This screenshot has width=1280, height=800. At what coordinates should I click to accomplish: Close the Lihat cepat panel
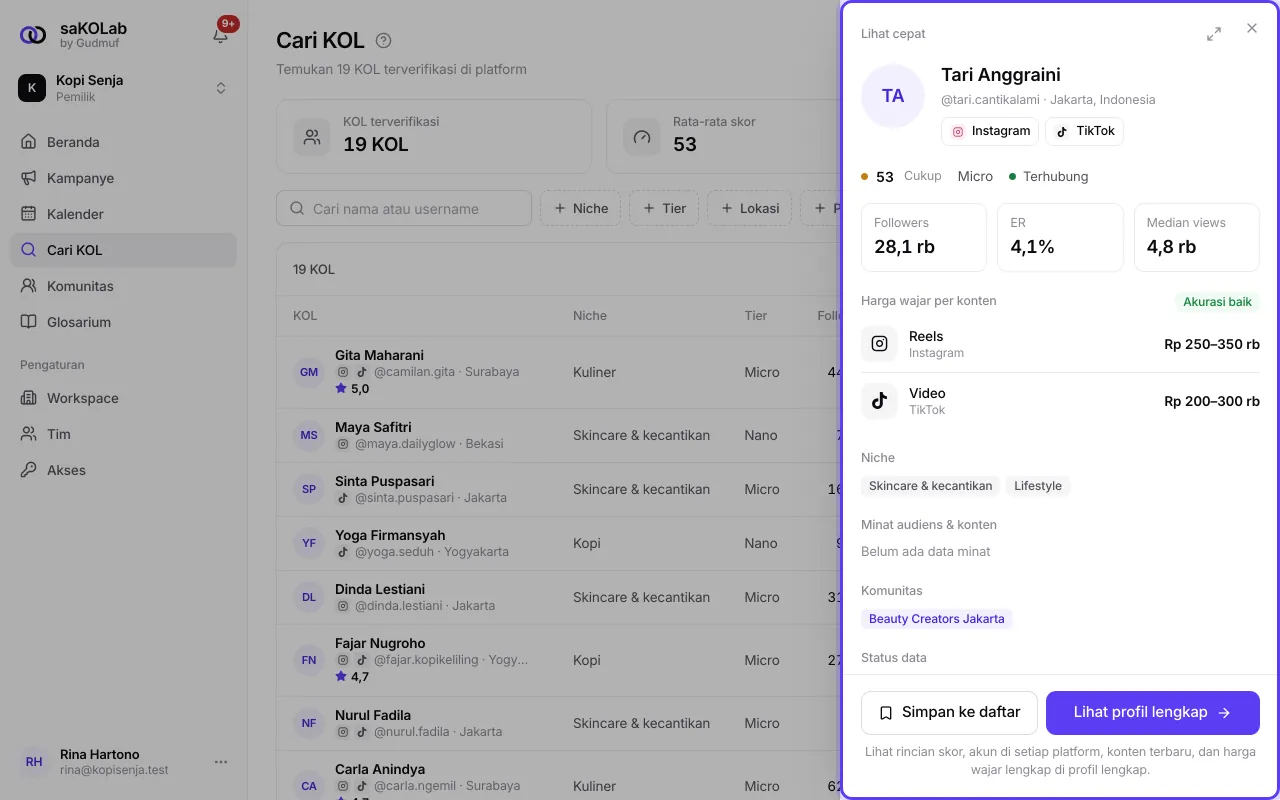(x=1252, y=28)
